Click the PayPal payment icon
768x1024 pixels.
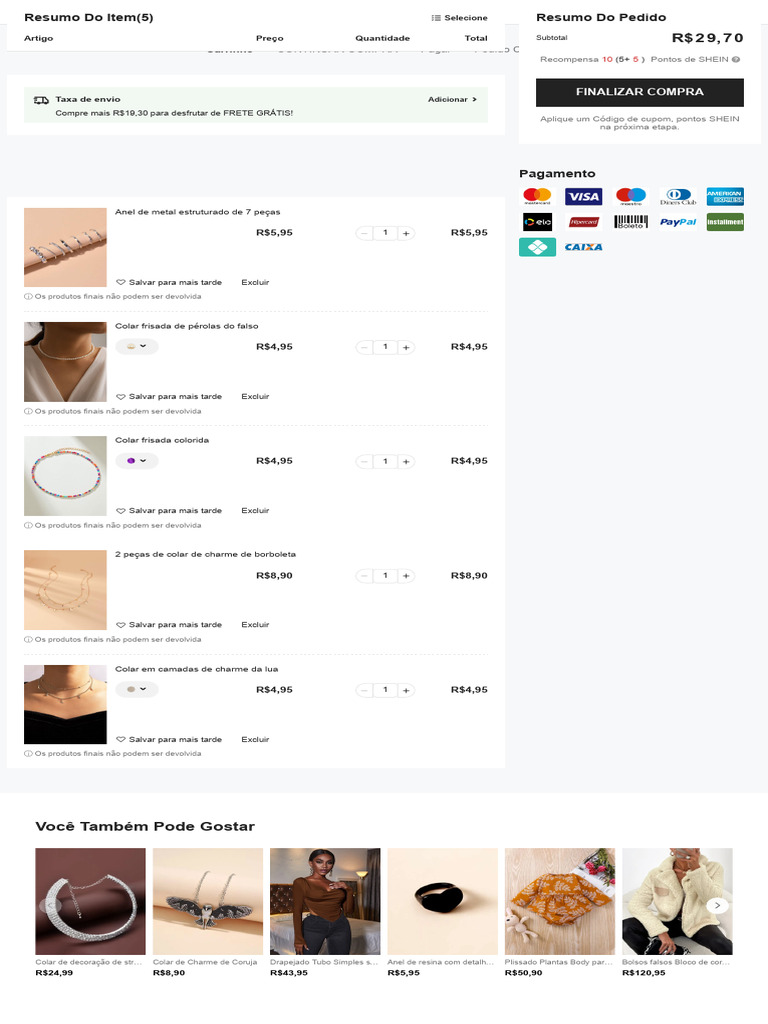[678, 222]
